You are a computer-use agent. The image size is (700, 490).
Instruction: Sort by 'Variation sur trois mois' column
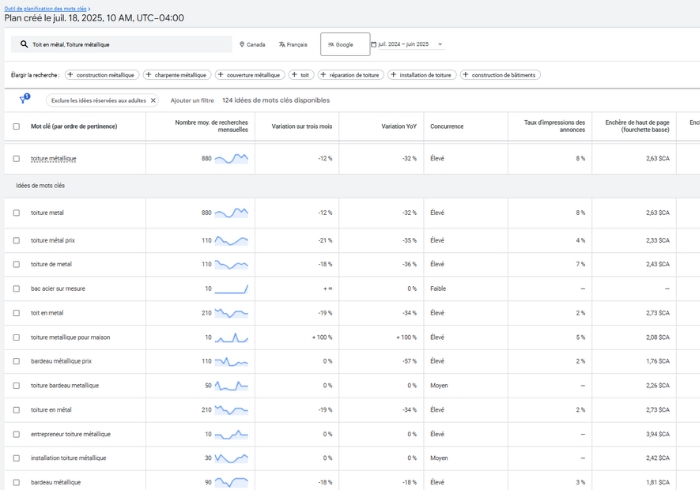click(x=302, y=126)
